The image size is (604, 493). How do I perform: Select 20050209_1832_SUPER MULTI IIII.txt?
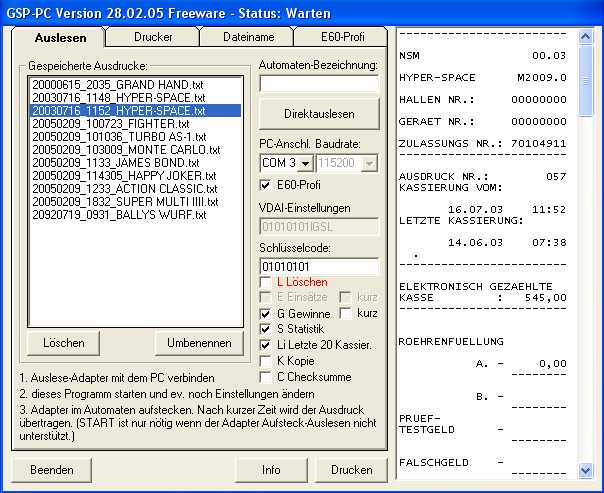point(136,202)
